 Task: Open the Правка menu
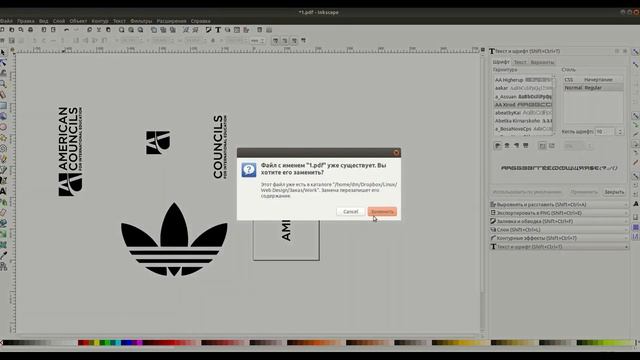[x=26, y=21]
